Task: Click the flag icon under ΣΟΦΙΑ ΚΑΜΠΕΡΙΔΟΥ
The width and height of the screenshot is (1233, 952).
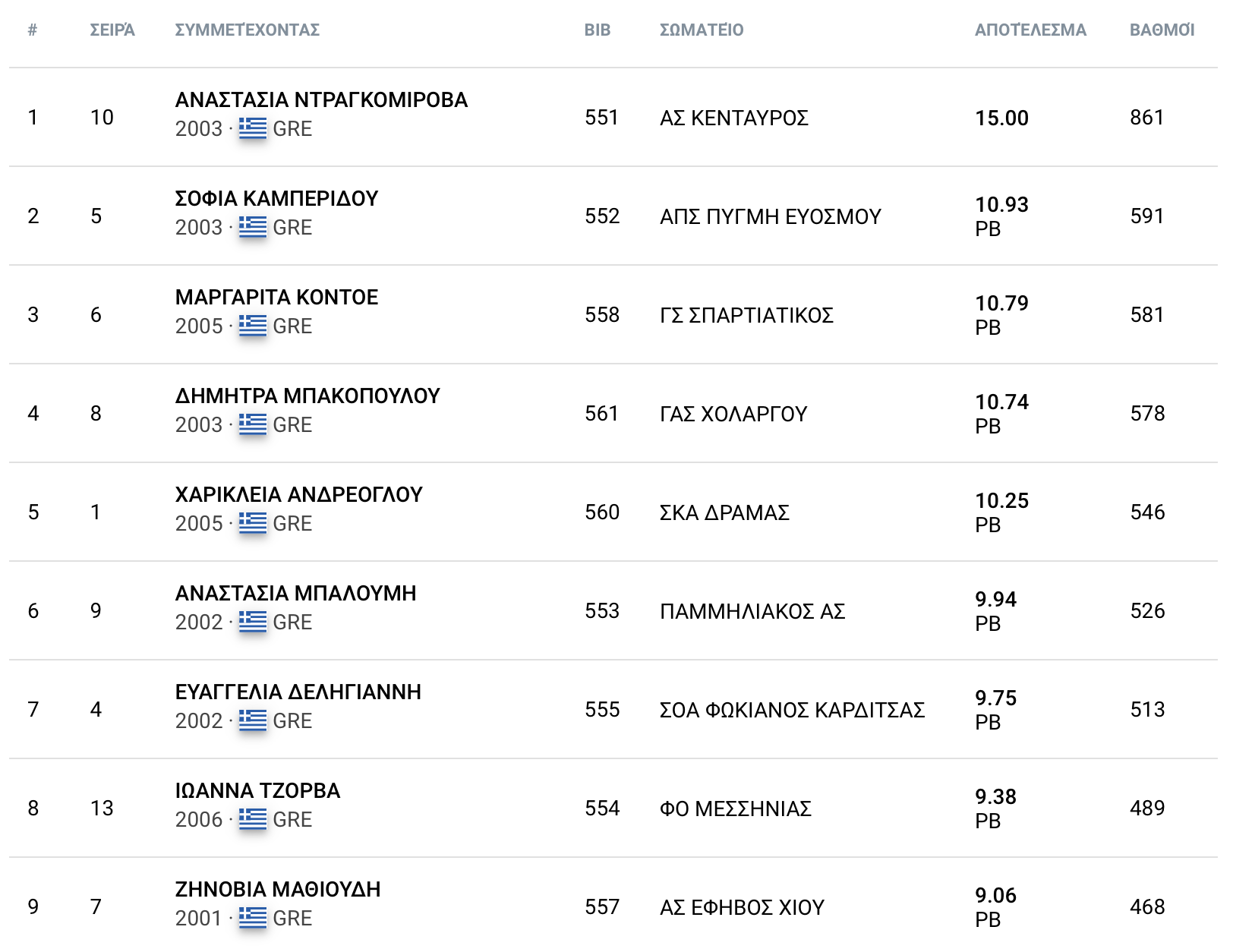Action: [252, 227]
